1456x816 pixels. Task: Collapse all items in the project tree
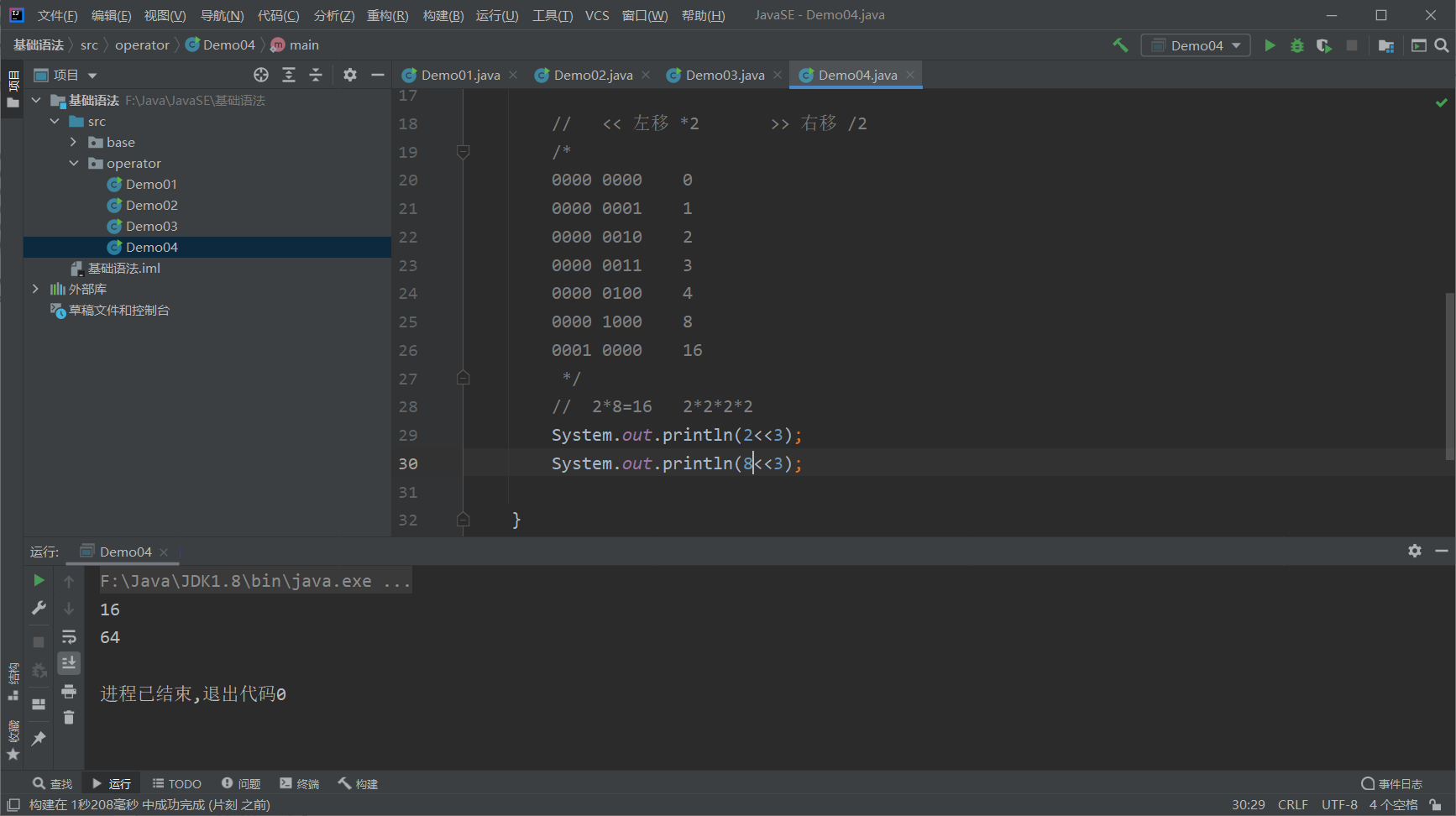click(316, 75)
